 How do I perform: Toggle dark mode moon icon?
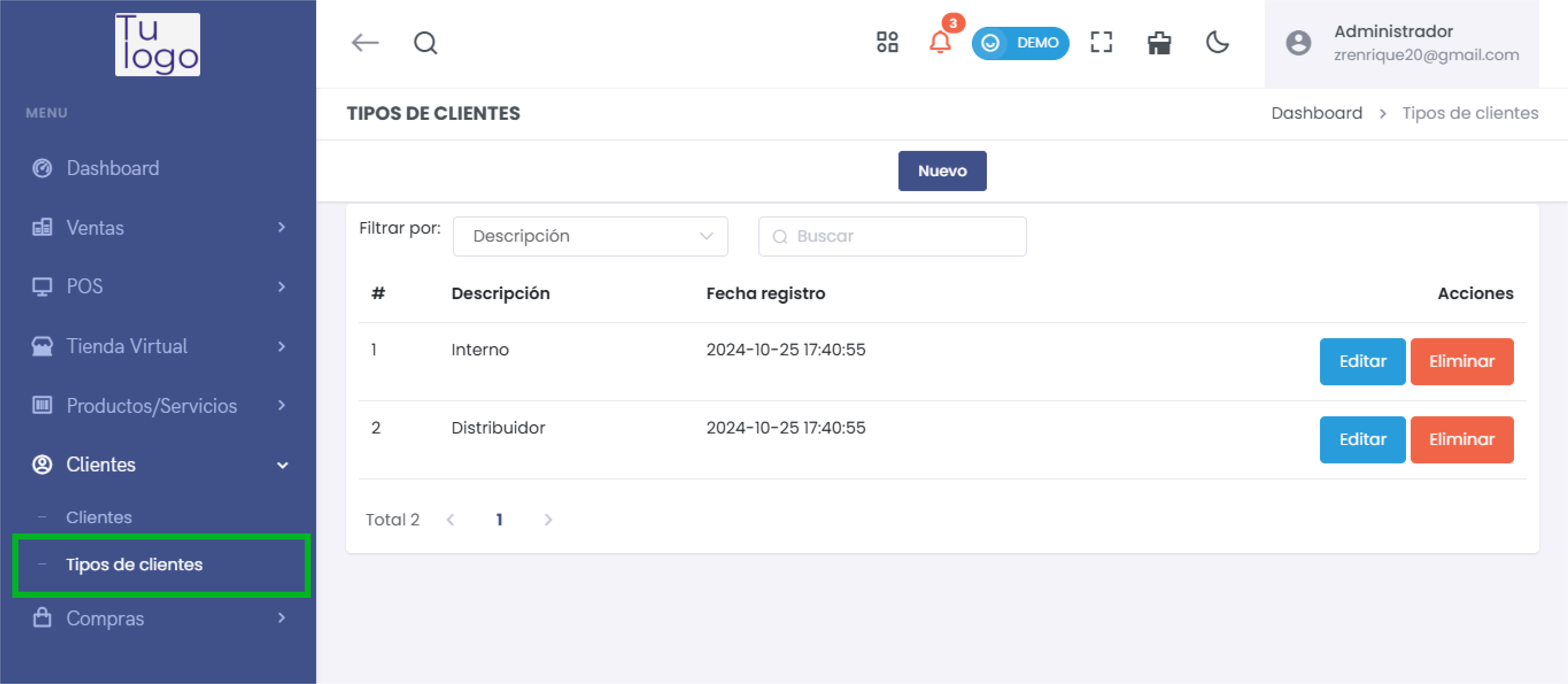click(x=1217, y=43)
